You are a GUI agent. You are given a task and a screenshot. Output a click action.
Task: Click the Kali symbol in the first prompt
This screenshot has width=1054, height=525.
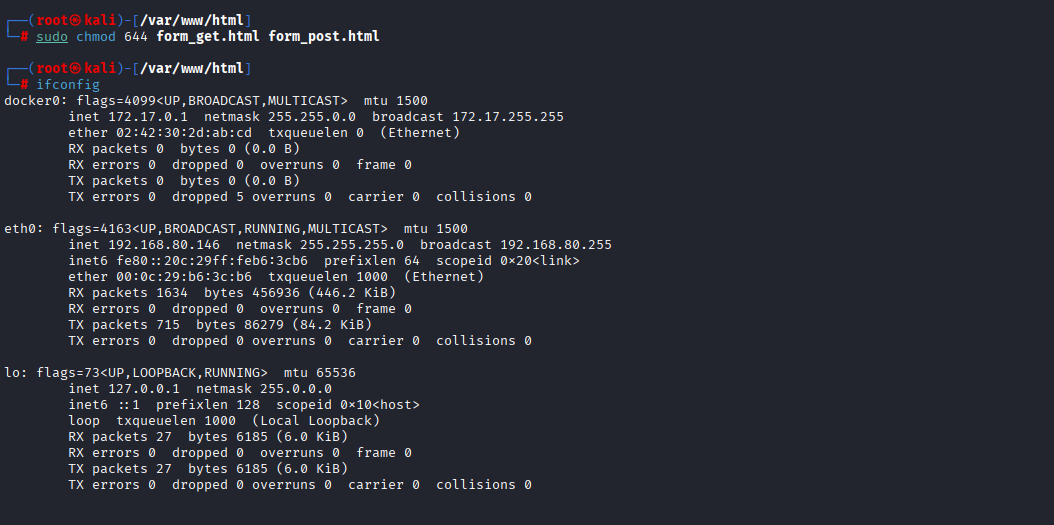coord(76,20)
